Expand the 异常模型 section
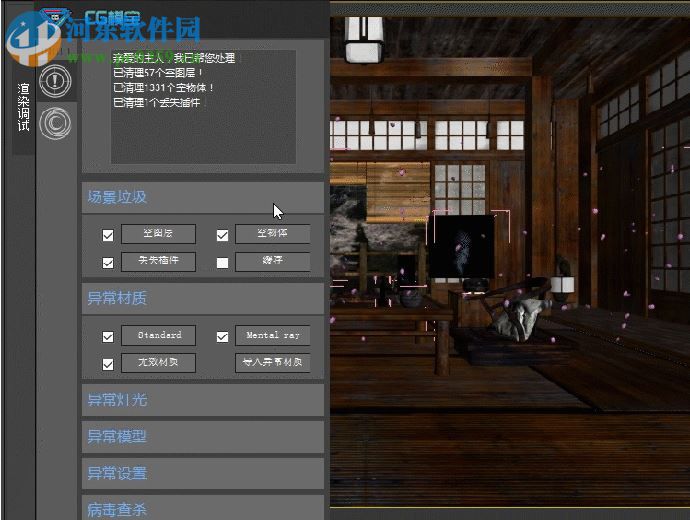The height and width of the screenshot is (520, 690). (x=203, y=437)
